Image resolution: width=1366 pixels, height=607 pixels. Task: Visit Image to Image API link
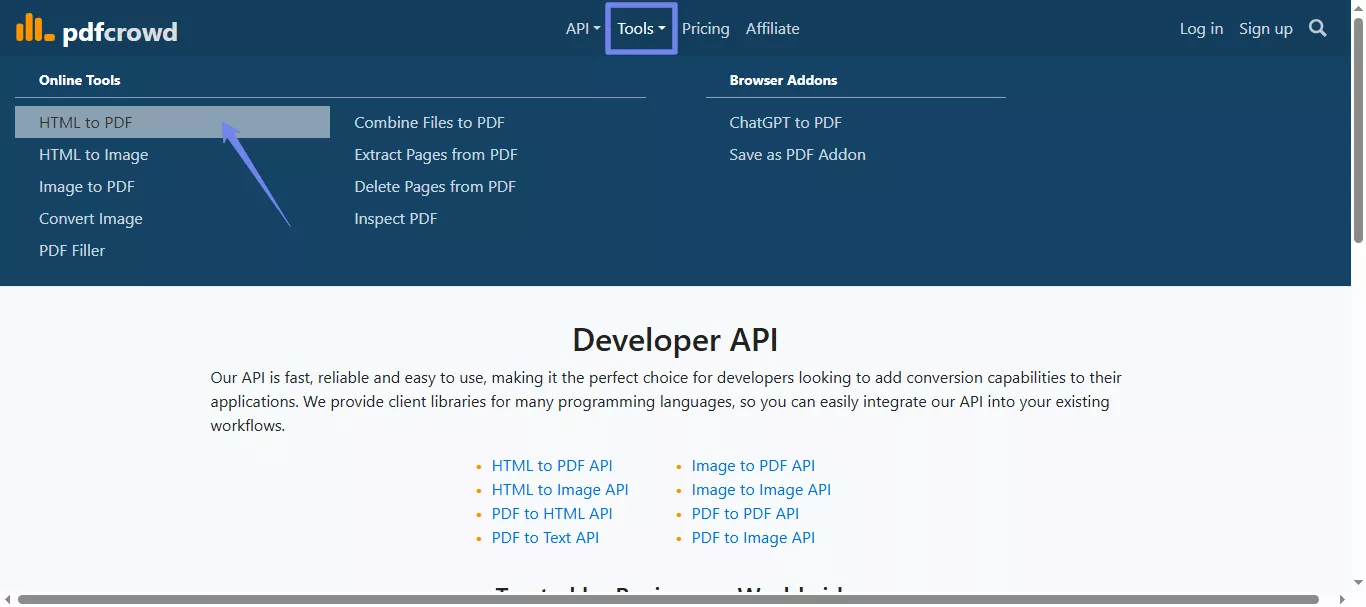(x=761, y=489)
